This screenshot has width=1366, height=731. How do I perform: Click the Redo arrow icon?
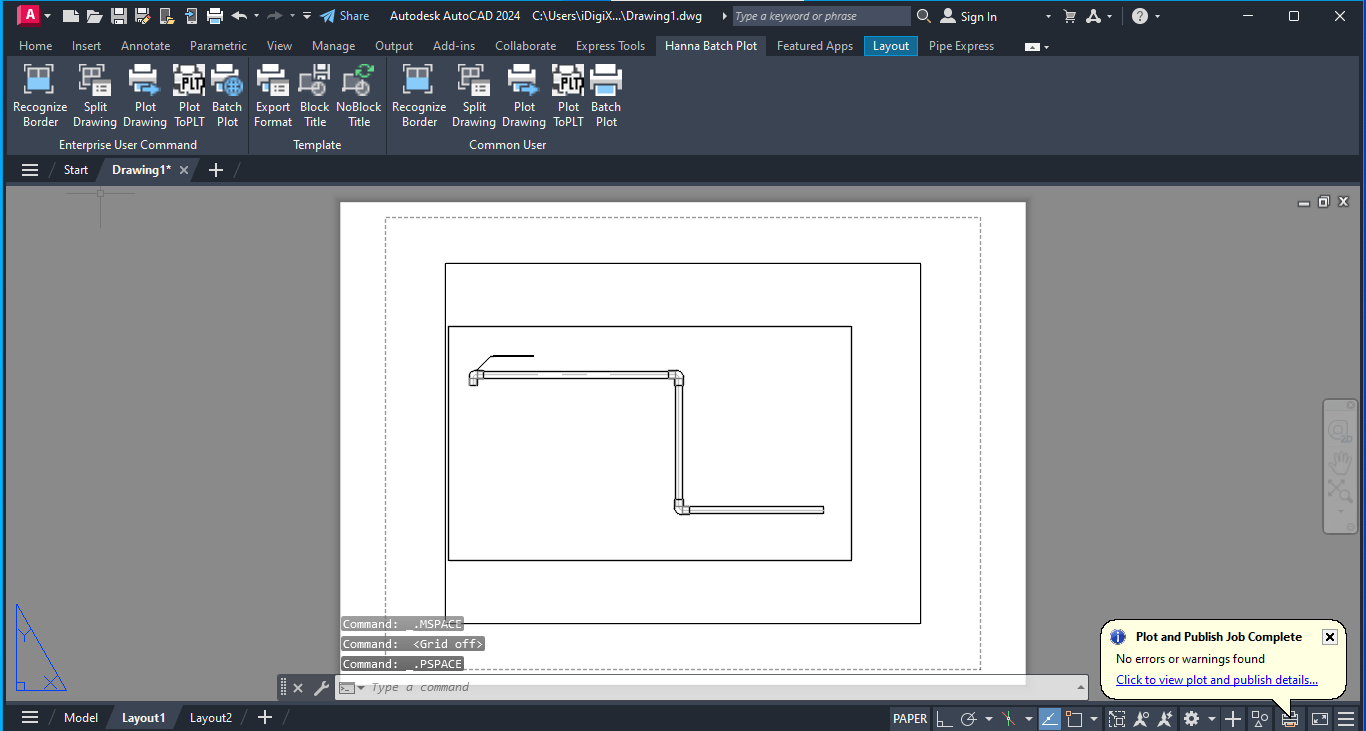pyautogui.click(x=274, y=16)
